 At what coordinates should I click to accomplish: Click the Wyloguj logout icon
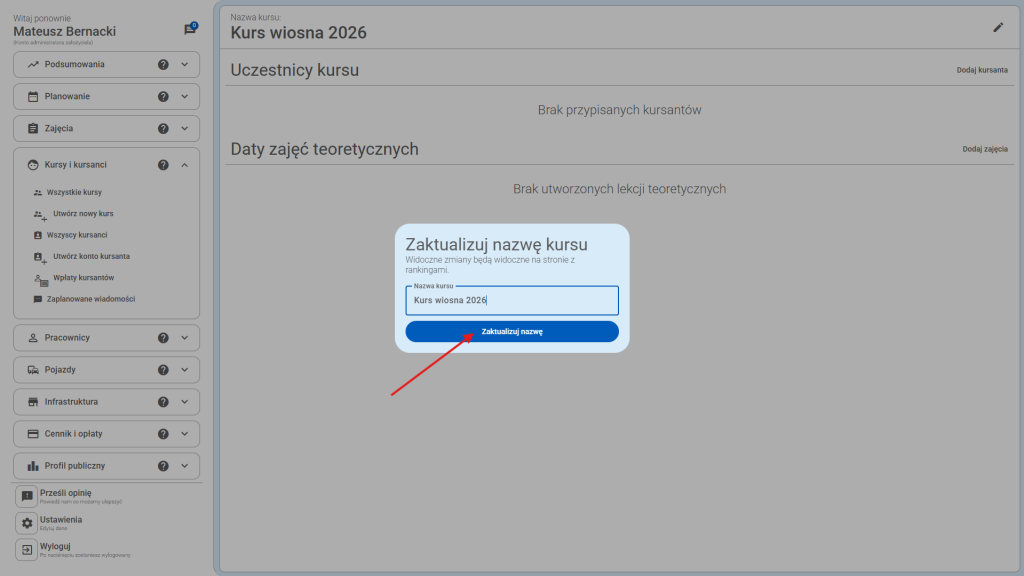[27, 549]
